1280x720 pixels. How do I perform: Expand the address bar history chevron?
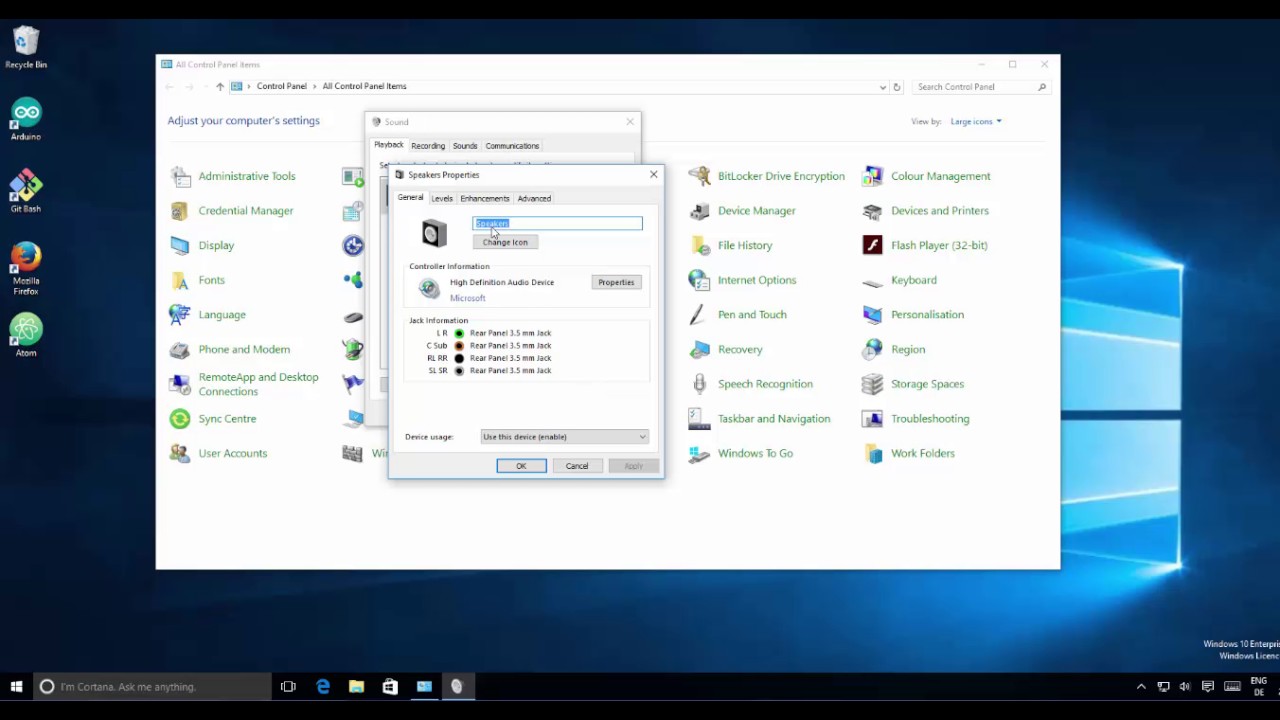[882, 86]
